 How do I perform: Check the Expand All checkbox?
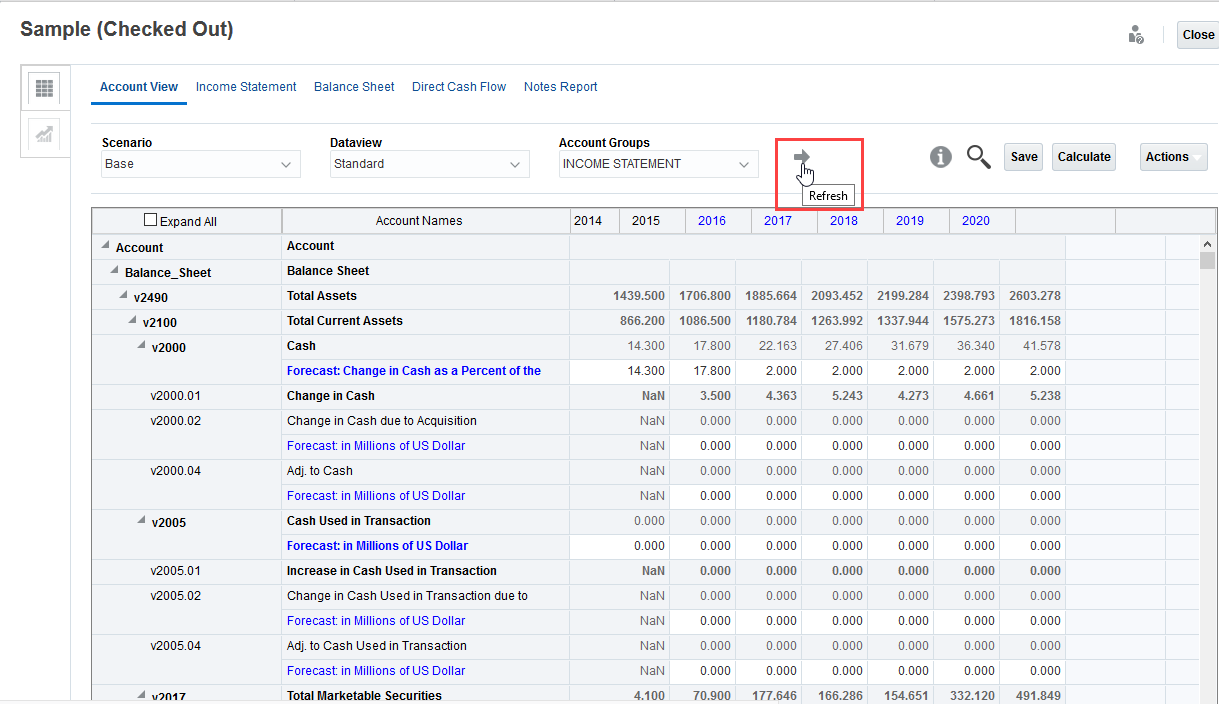(x=150, y=219)
